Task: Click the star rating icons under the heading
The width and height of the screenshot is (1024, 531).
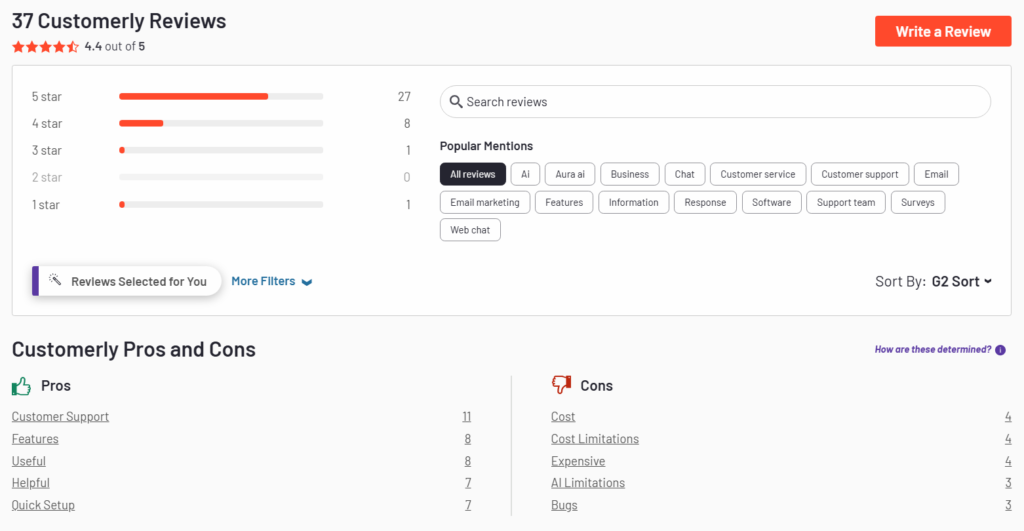Action: pyautogui.click(x=45, y=47)
